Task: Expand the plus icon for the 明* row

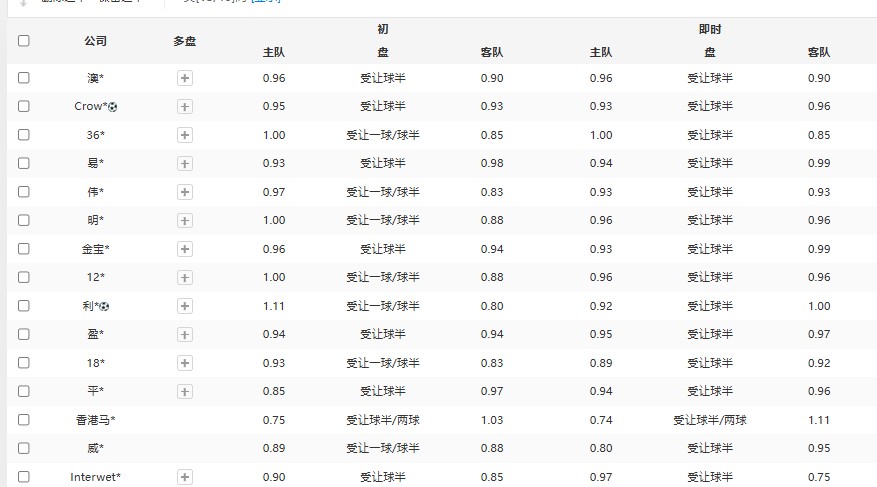Action: pyautogui.click(x=185, y=220)
